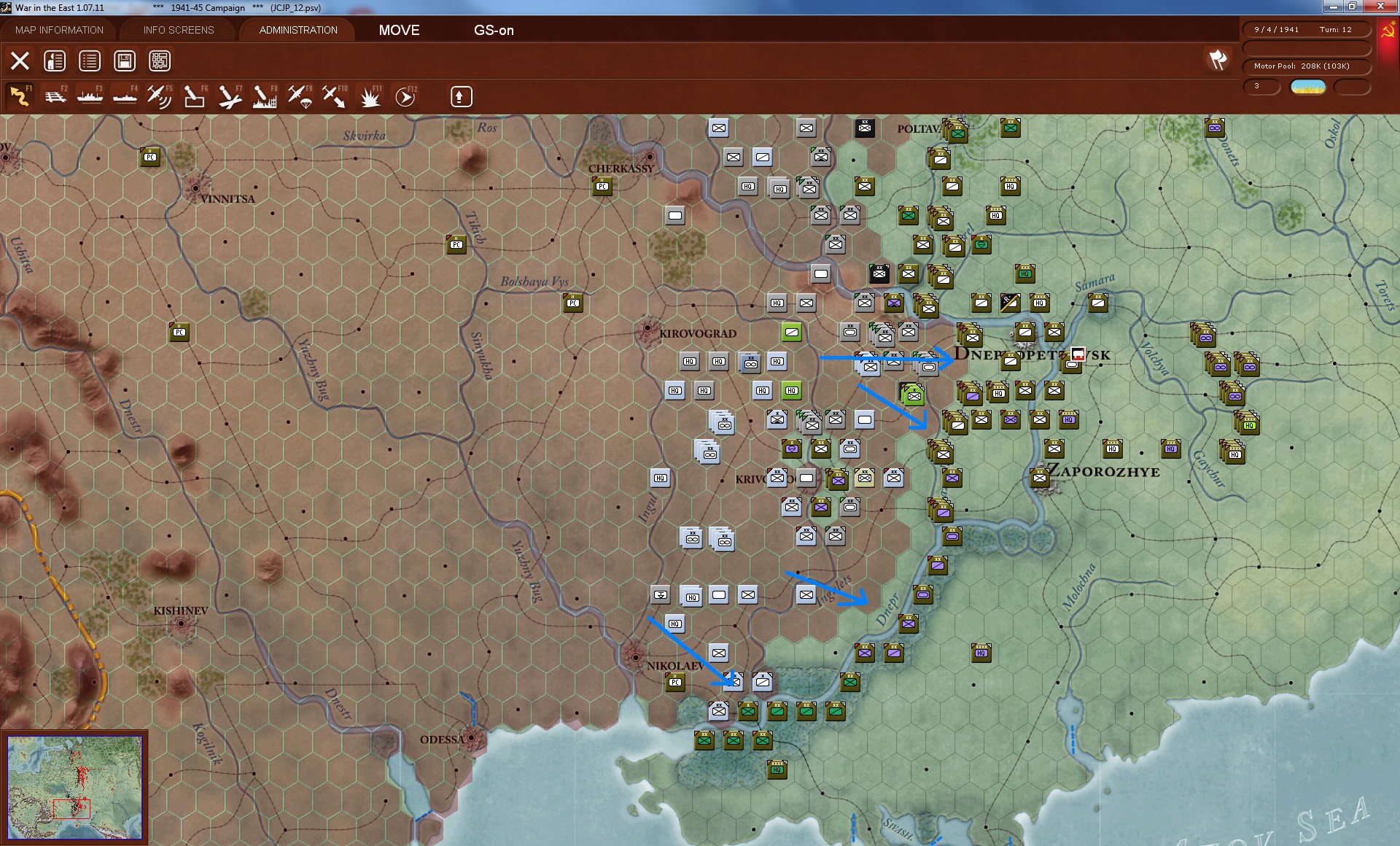The image size is (1400, 846).
Task: Click the weather indicator with wheat field
Action: click(1308, 87)
